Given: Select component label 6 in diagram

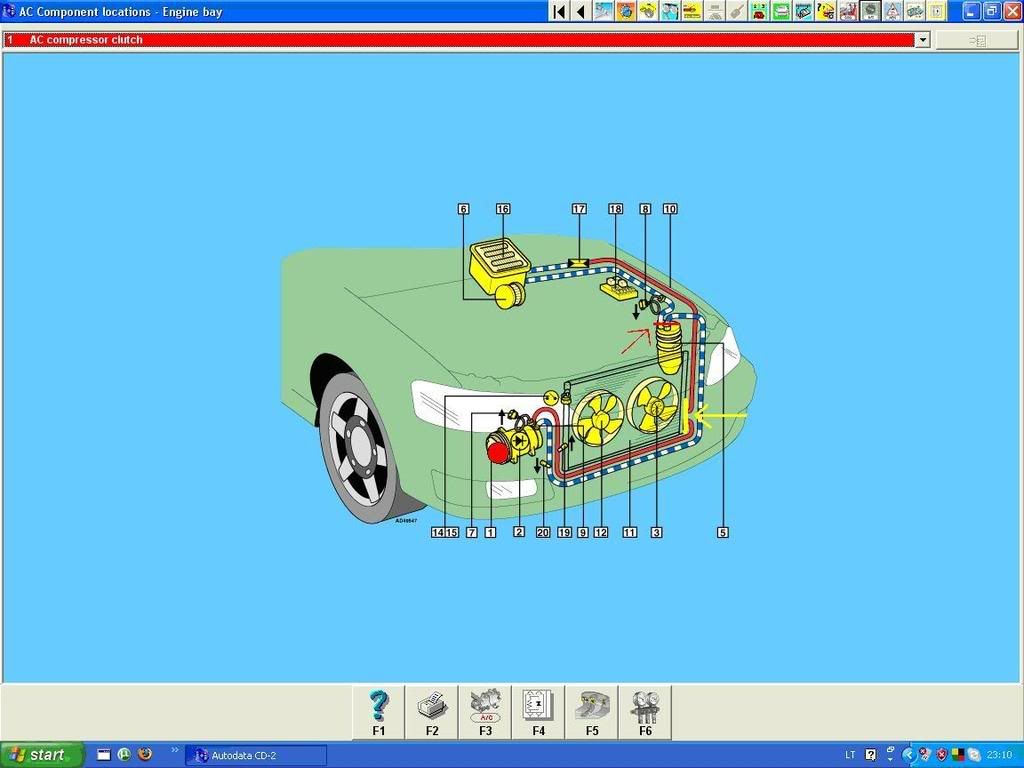Looking at the screenshot, I should 463,209.
